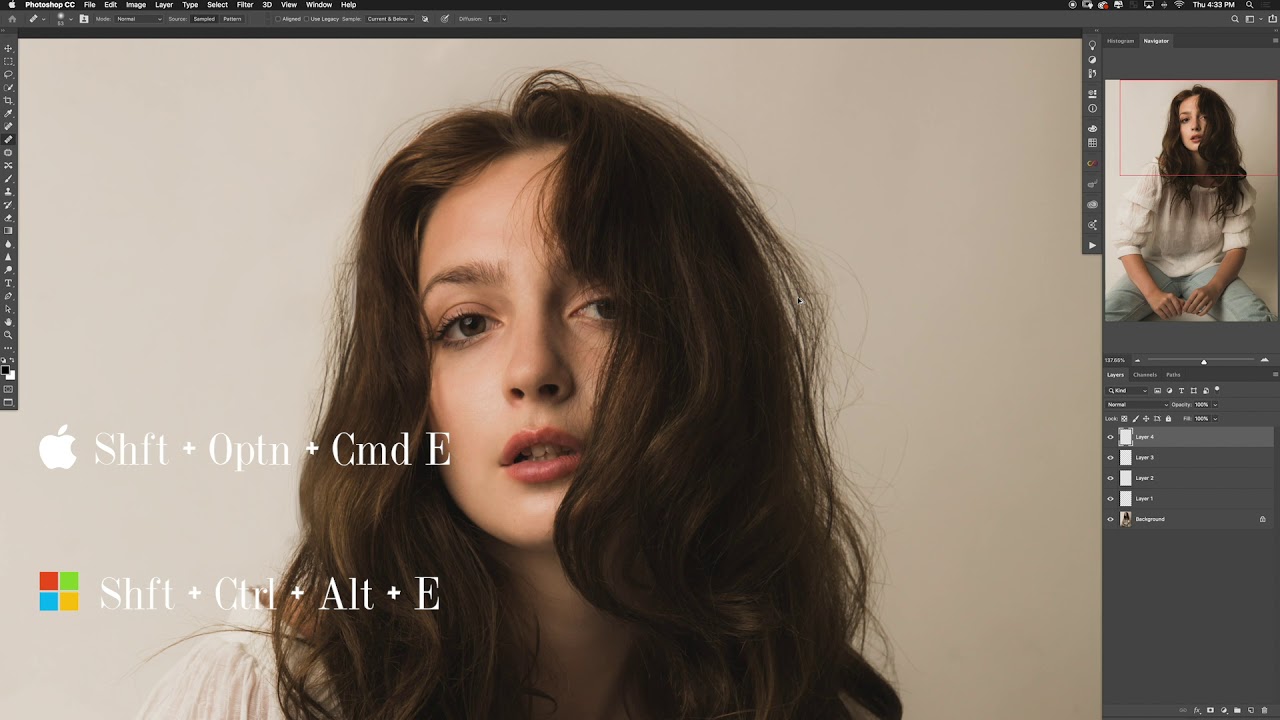Viewport: 1280px width, 720px height.
Task: Select the Zoom tool
Action: coord(8,335)
